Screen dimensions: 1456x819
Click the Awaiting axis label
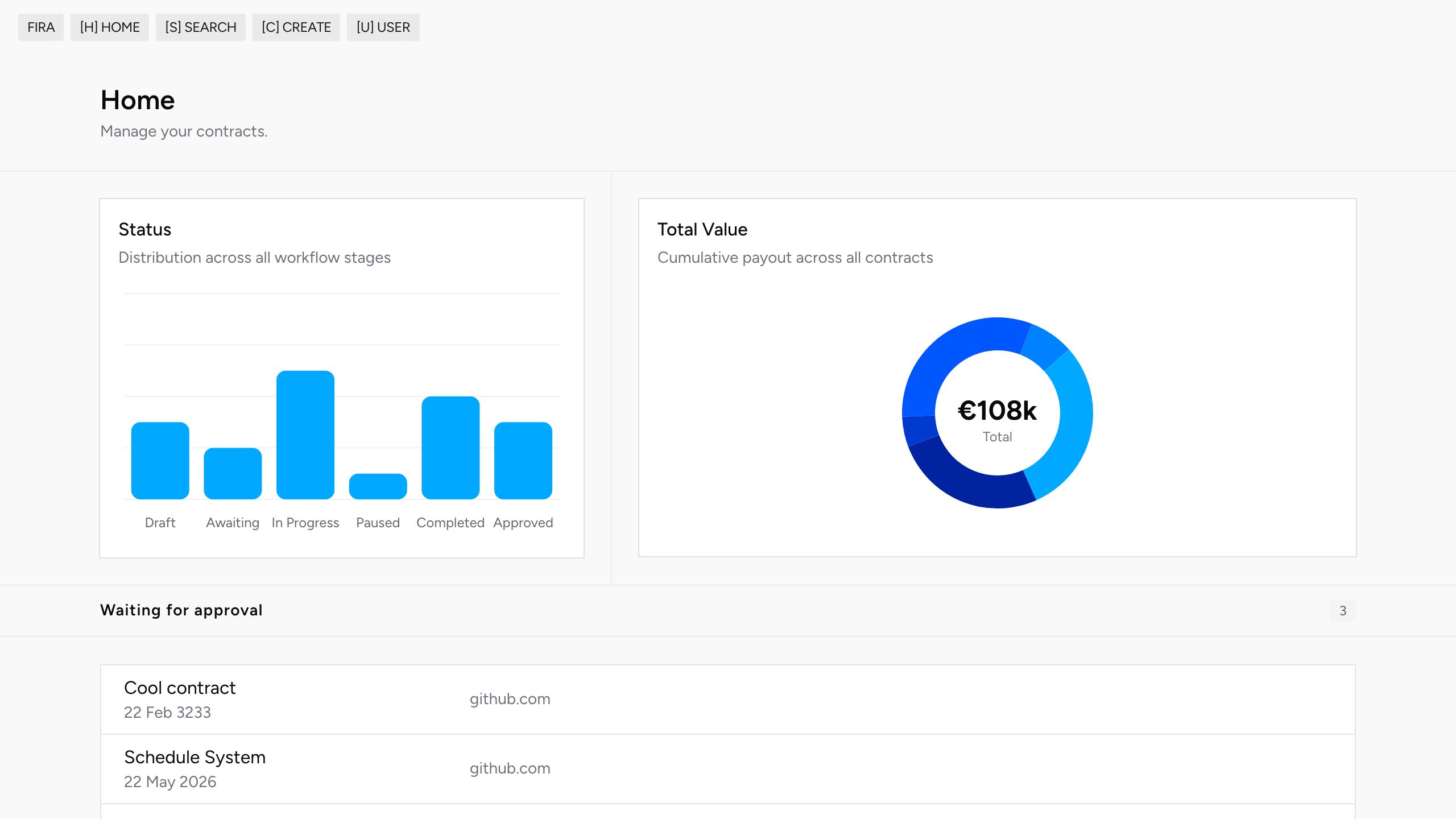[233, 523]
